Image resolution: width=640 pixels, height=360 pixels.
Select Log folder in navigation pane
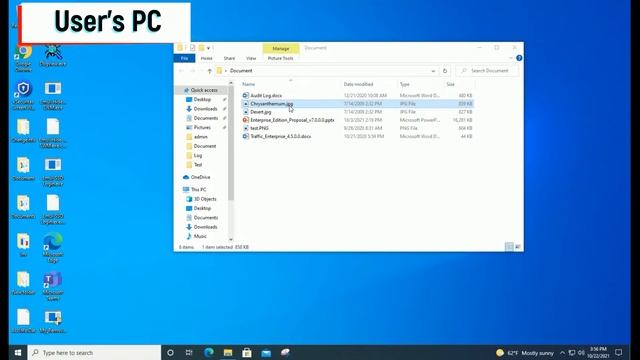click(x=198, y=156)
